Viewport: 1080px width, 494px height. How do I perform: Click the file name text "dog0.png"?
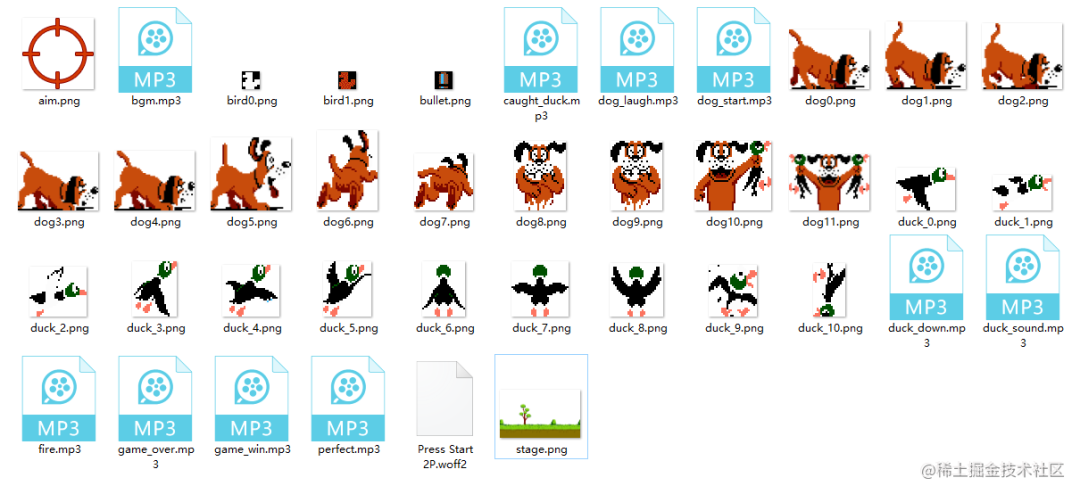(830, 101)
